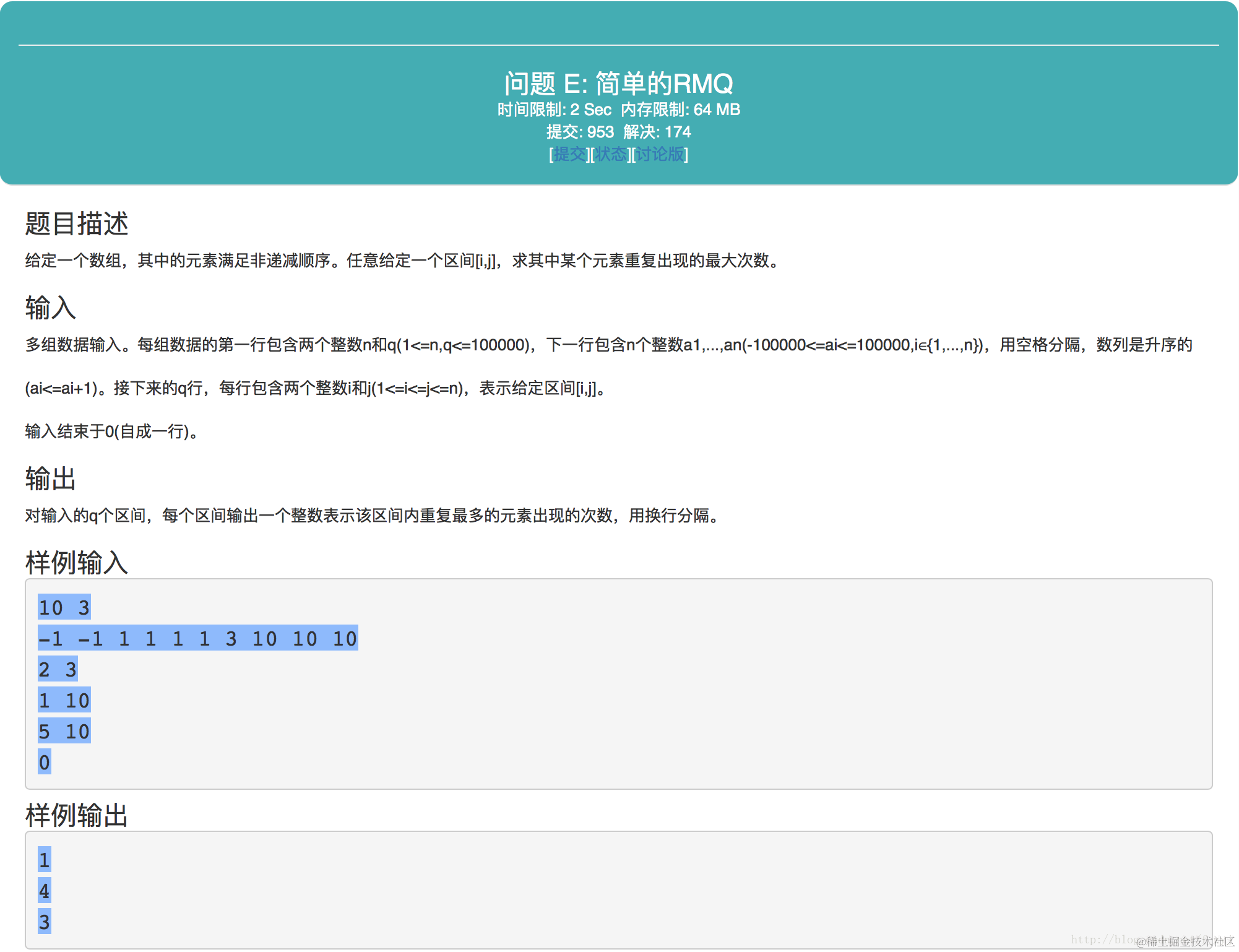
Task: Click the 提交: 953 解决: 174 statistics line
Action: pos(618,132)
